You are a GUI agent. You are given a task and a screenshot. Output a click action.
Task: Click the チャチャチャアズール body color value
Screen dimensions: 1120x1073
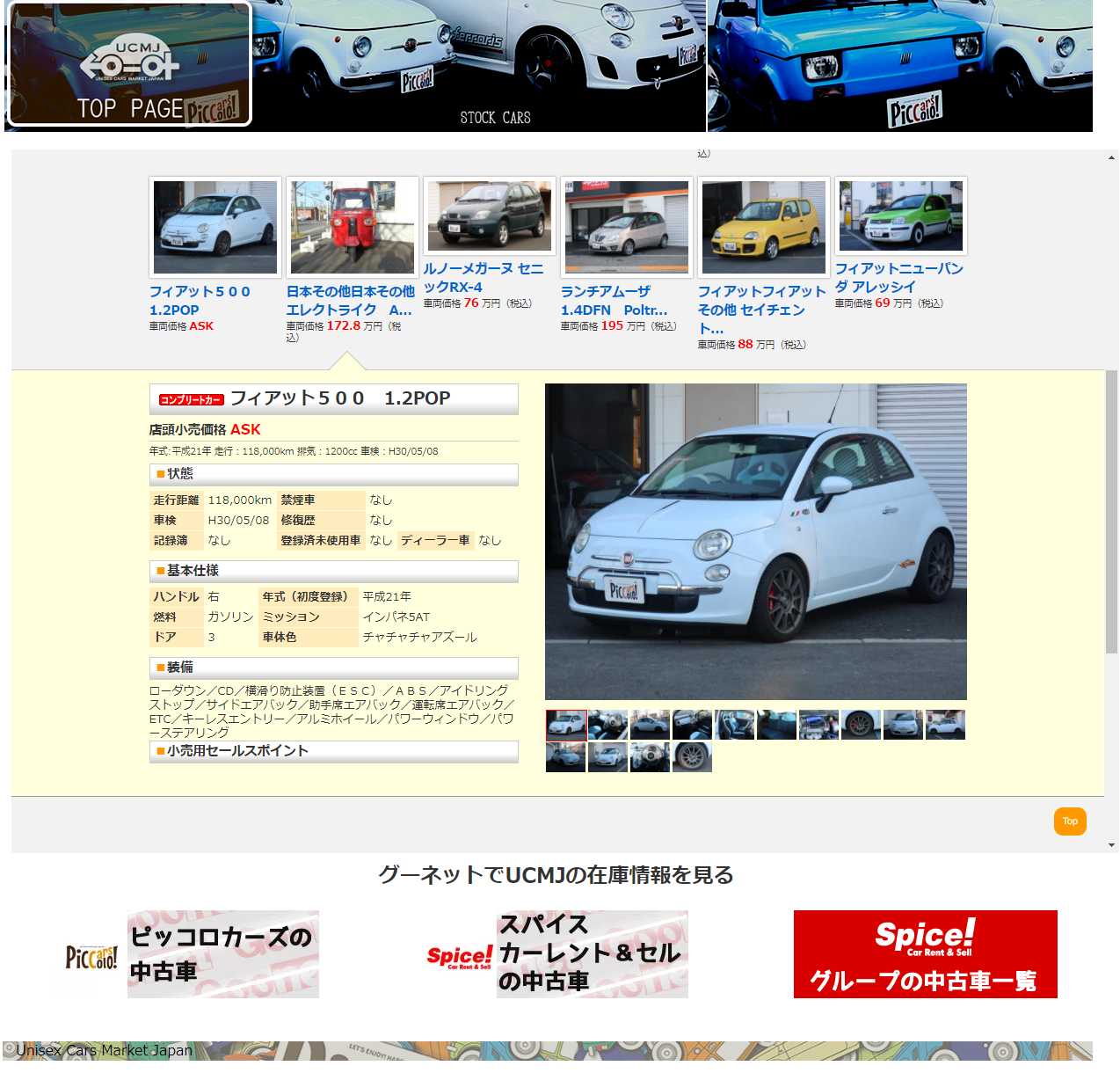click(420, 637)
